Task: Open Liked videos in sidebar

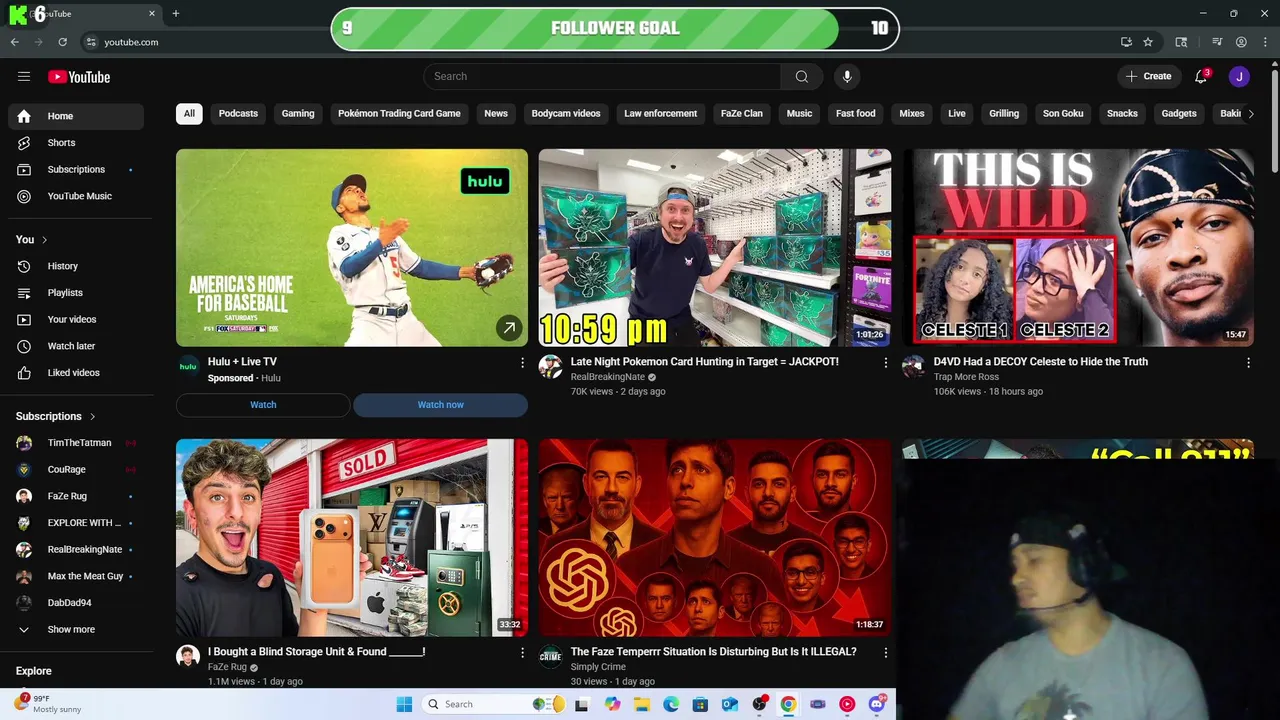Action: 76,373
